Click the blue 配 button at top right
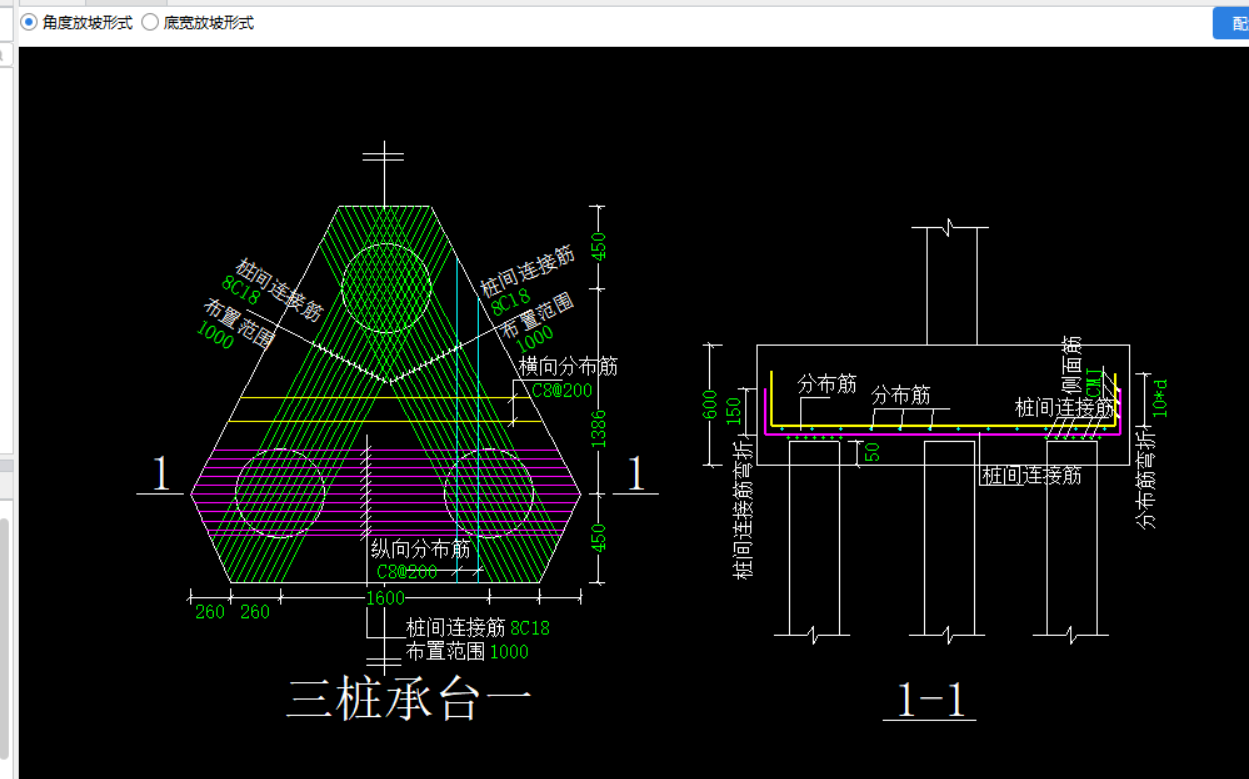This screenshot has width=1249, height=779. pos(1231,23)
